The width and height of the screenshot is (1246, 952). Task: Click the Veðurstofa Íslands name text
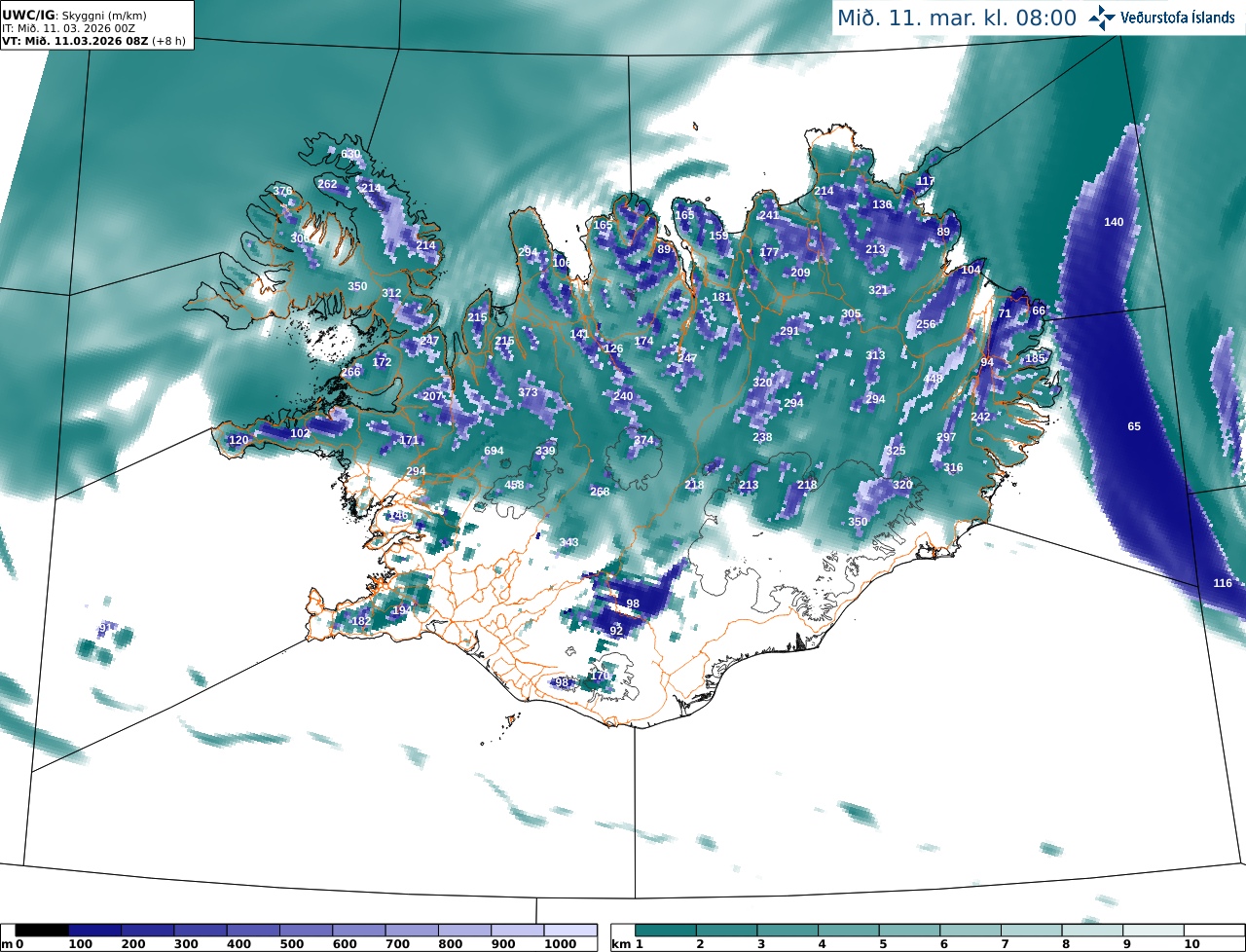tap(1178, 18)
